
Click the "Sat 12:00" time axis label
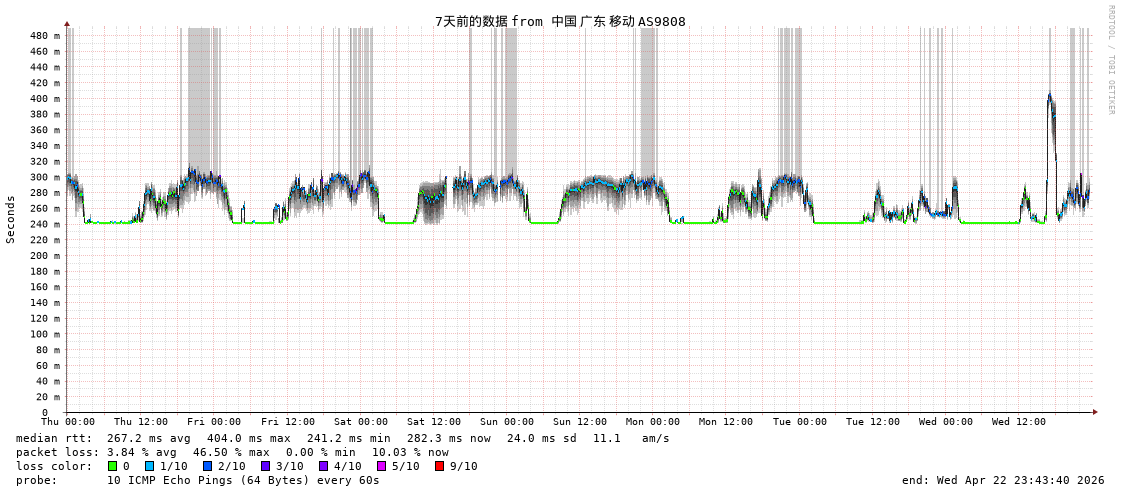(435, 422)
